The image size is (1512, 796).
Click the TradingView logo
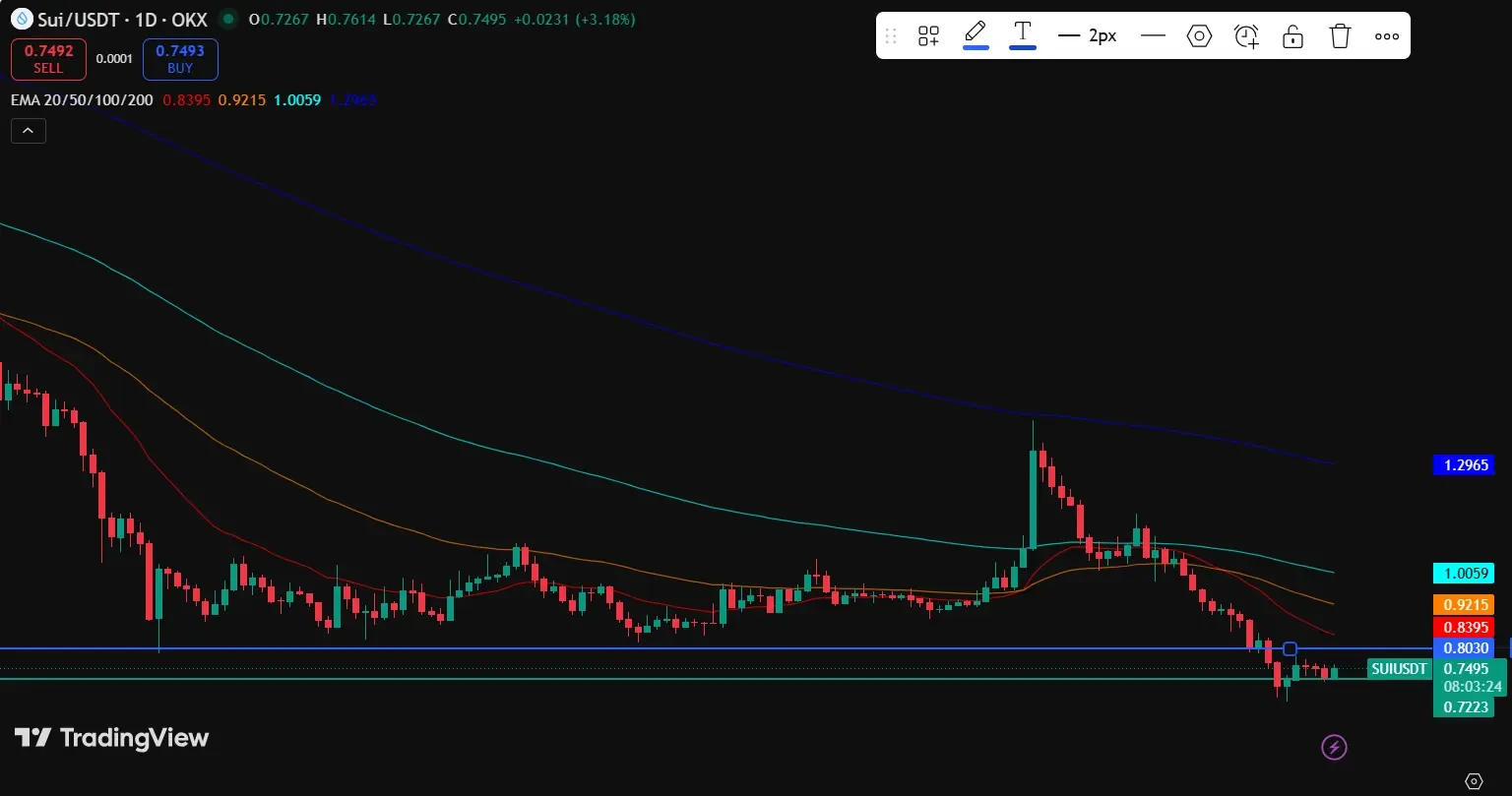point(111,738)
